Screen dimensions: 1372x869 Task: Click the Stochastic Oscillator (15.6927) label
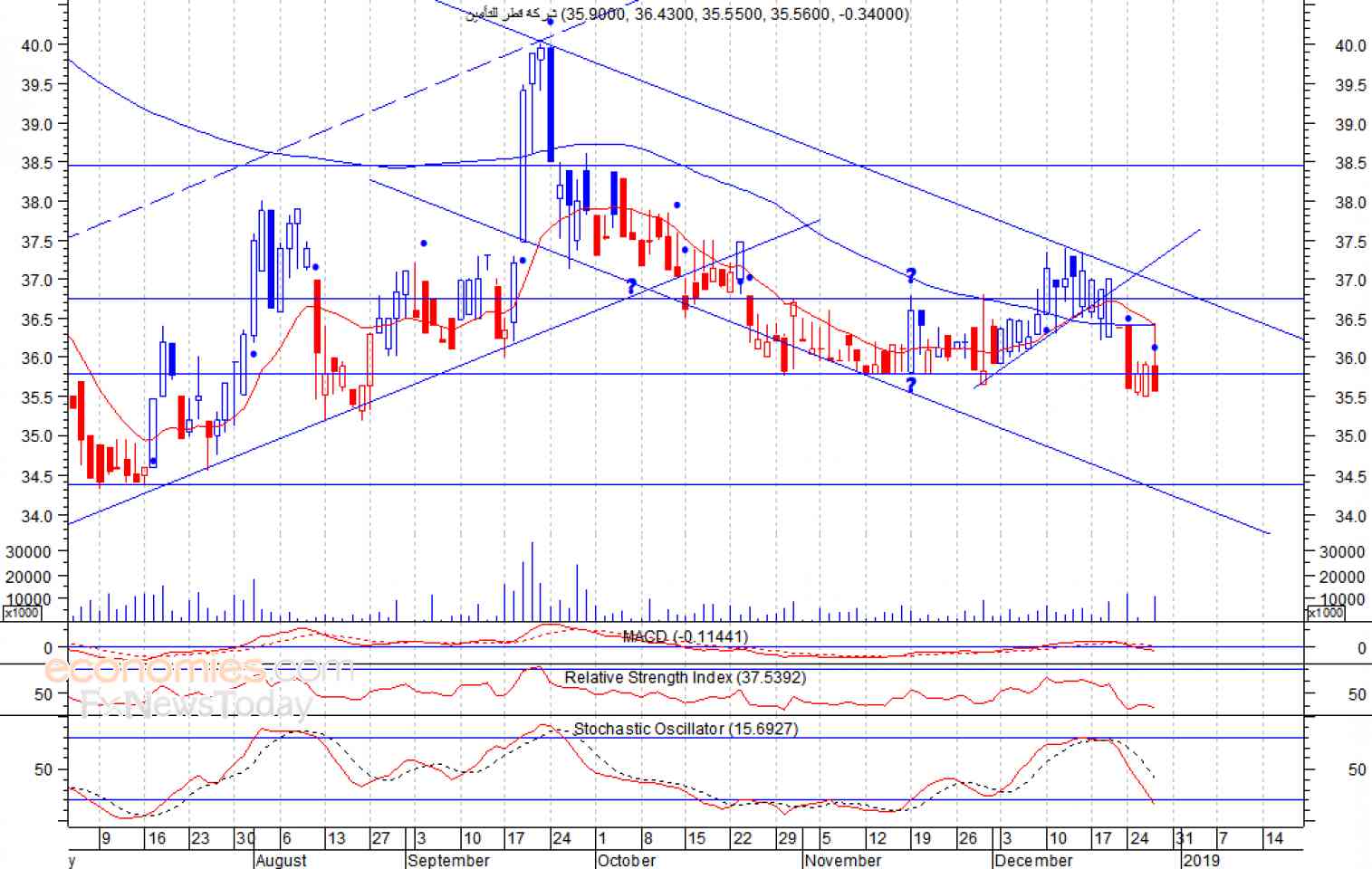pos(686,729)
